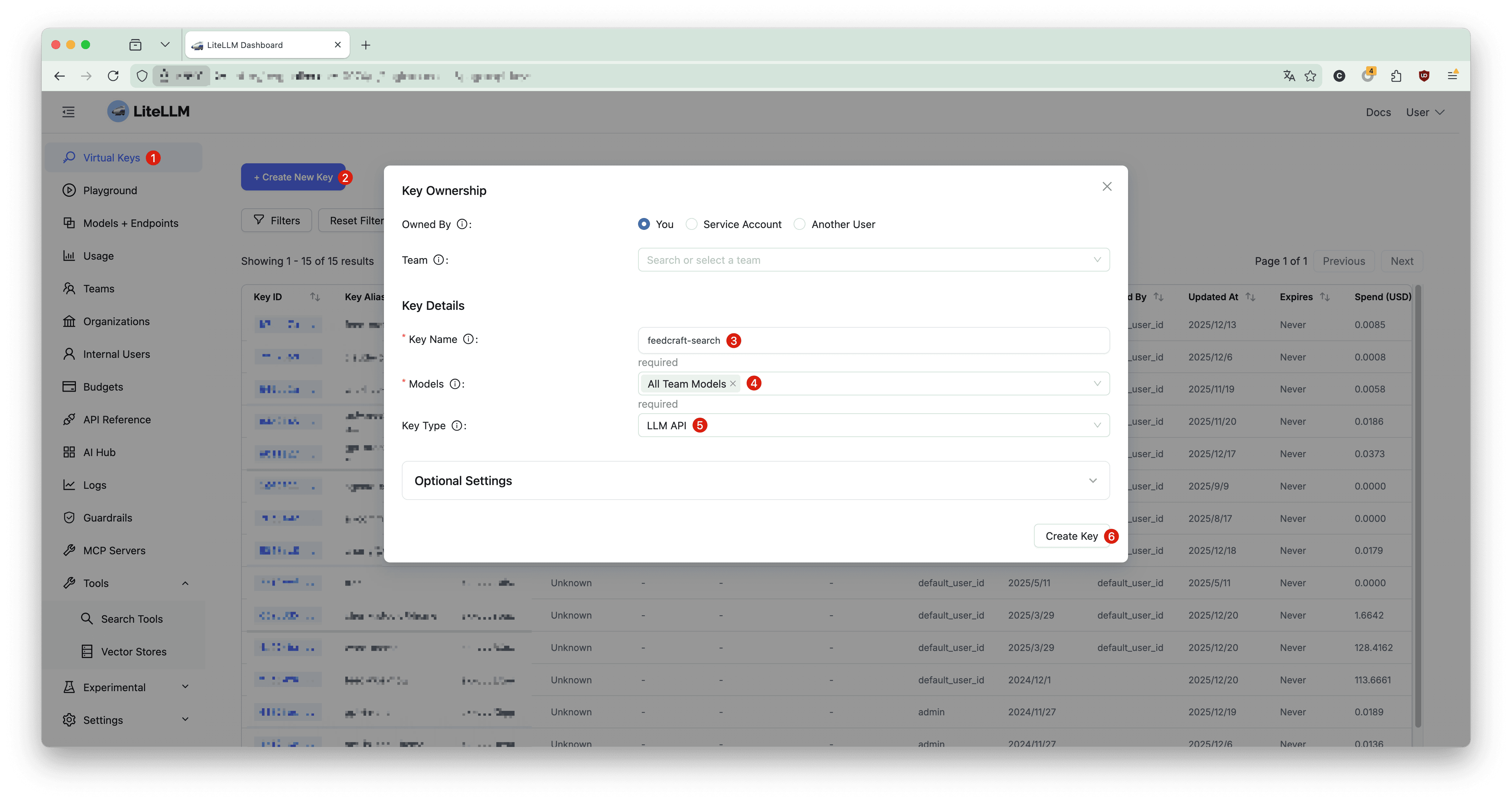Image resolution: width=1512 pixels, height=802 pixels.
Task: Open Playground from the sidebar
Action: click(x=110, y=190)
